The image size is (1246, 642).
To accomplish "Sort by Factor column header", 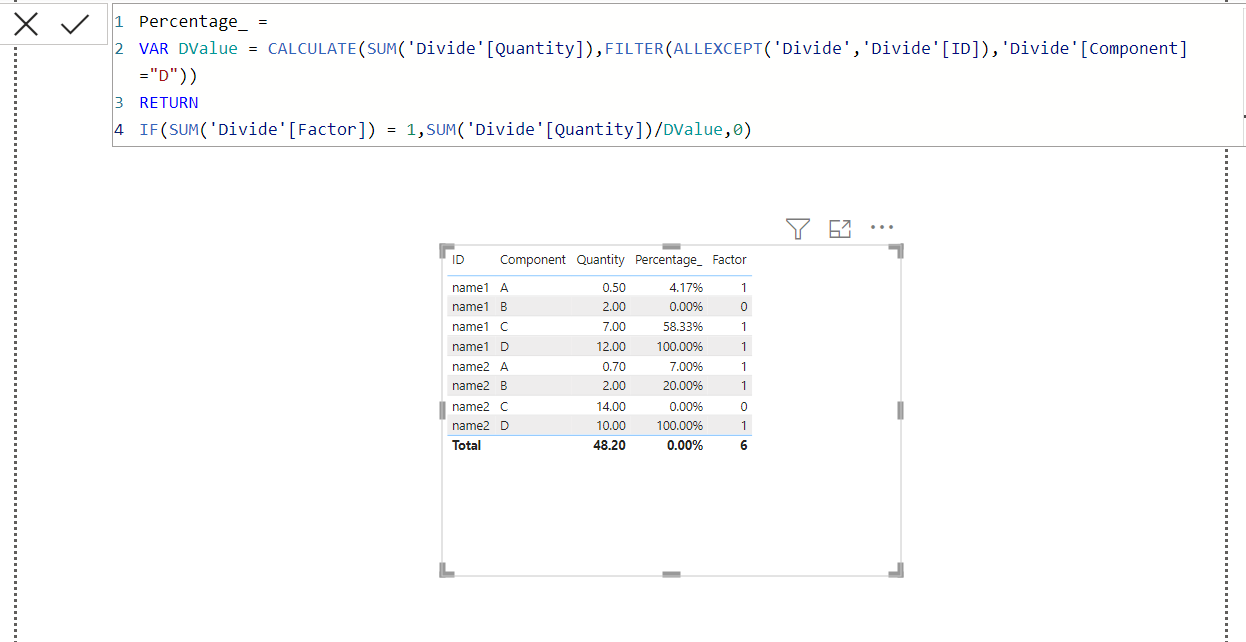I will [x=729, y=259].
